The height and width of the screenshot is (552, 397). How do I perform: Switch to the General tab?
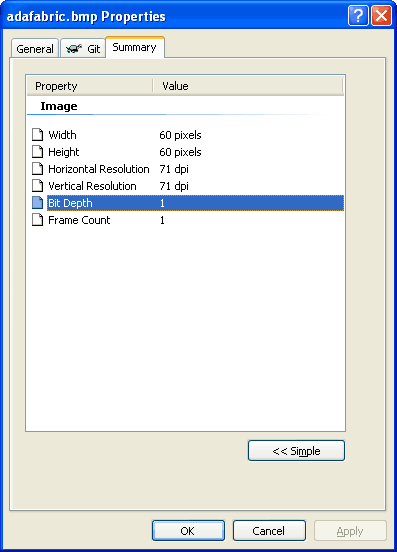pos(35,49)
